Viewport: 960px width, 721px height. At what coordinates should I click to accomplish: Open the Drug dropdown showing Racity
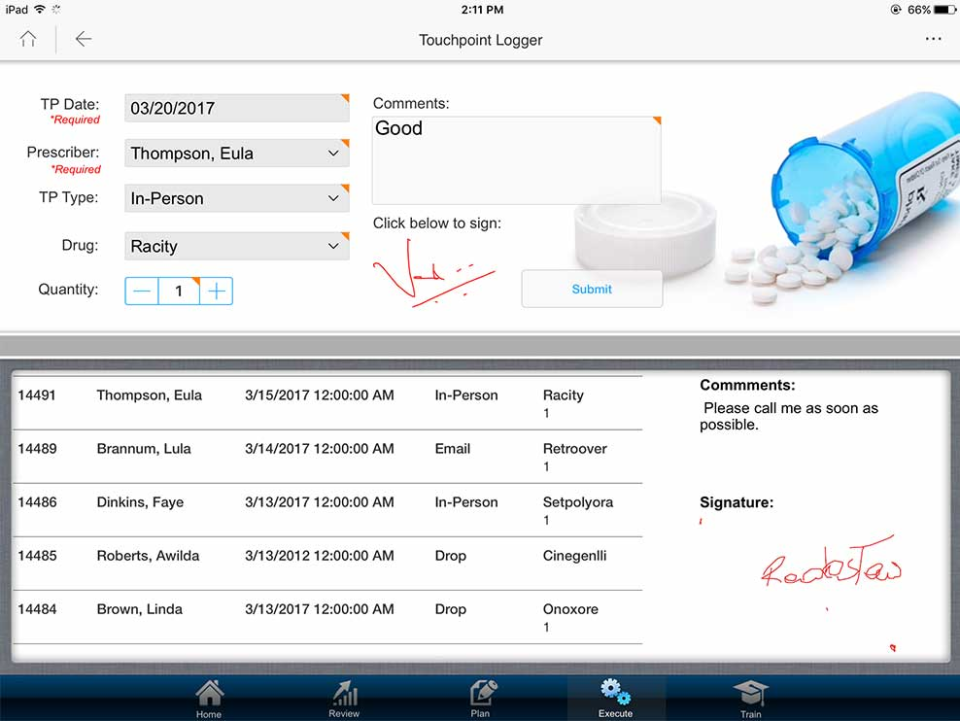click(236, 245)
